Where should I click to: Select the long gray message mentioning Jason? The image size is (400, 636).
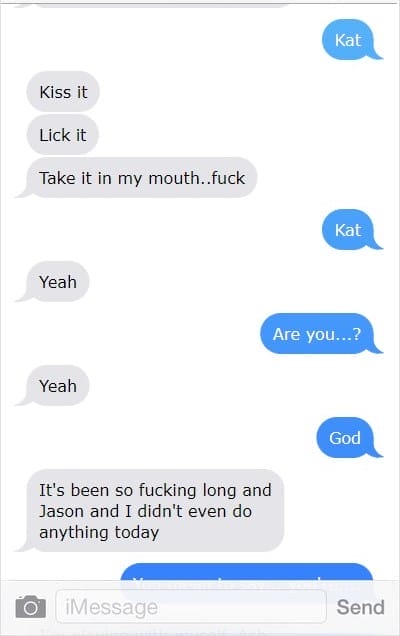click(x=151, y=511)
